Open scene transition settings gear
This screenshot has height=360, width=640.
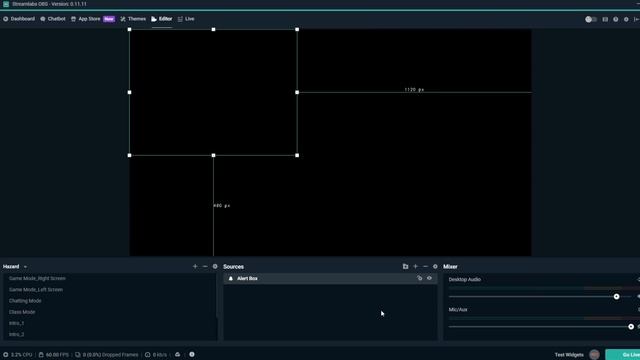pyautogui.click(x=215, y=267)
